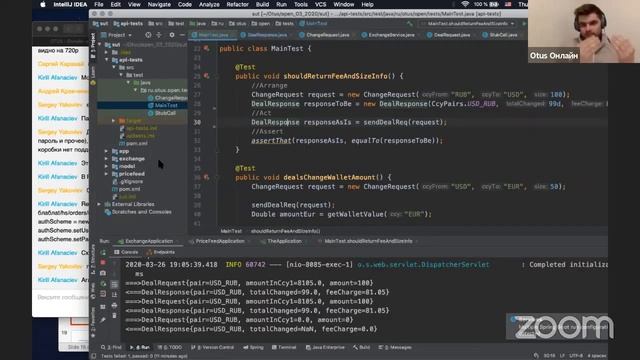
Task: Open MainTest.shouldReturnFeeAndSizeInfo run tab
Action: (368, 241)
